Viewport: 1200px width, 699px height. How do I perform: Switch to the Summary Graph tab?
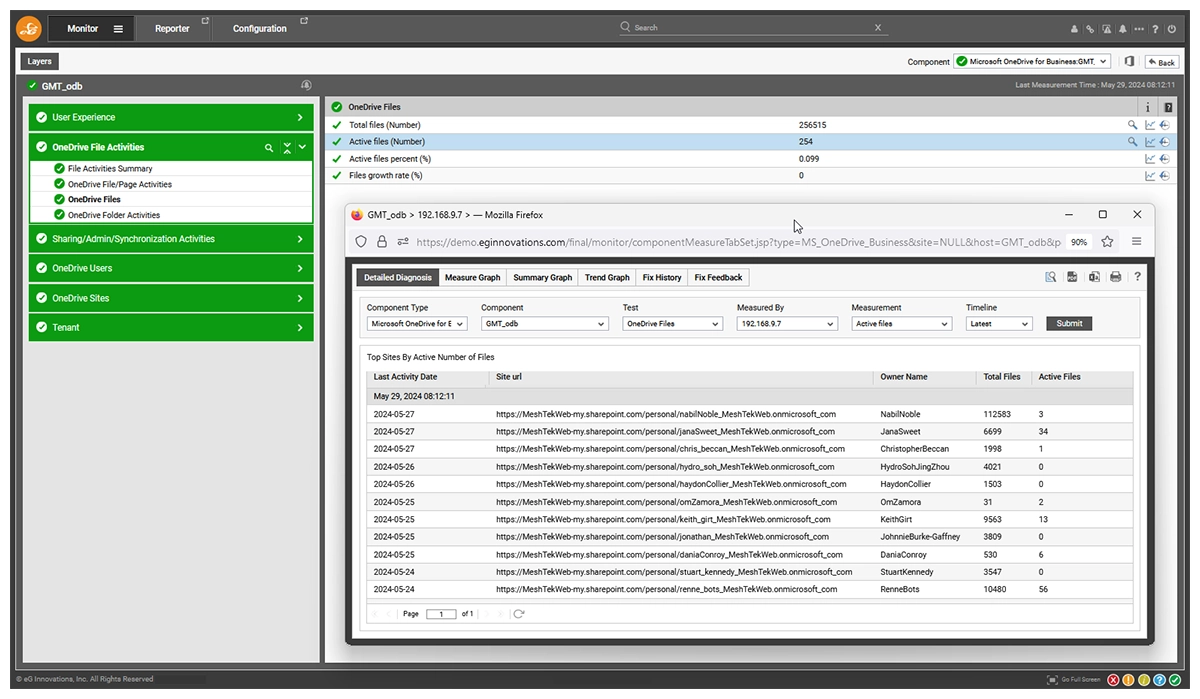543,278
